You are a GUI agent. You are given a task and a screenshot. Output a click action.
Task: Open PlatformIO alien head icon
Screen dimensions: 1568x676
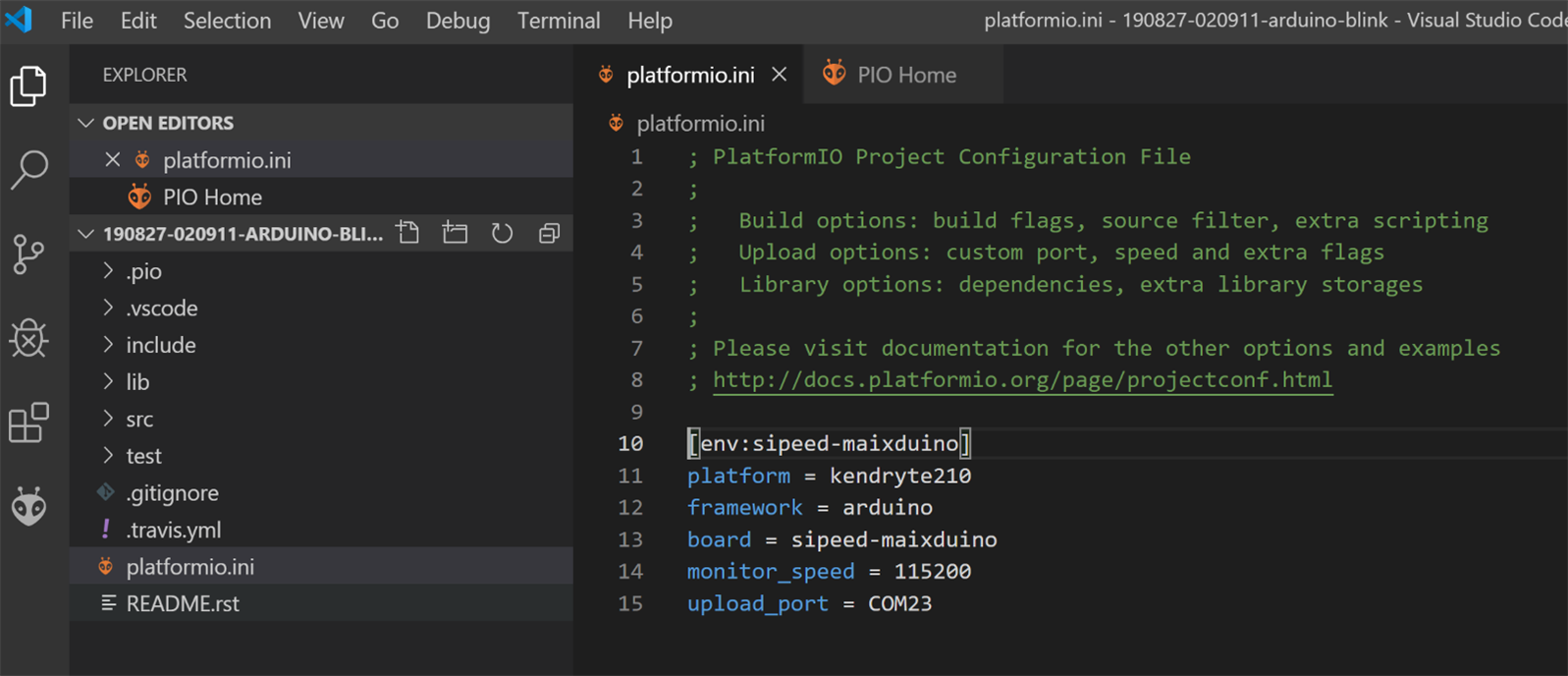tap(28, 507)
